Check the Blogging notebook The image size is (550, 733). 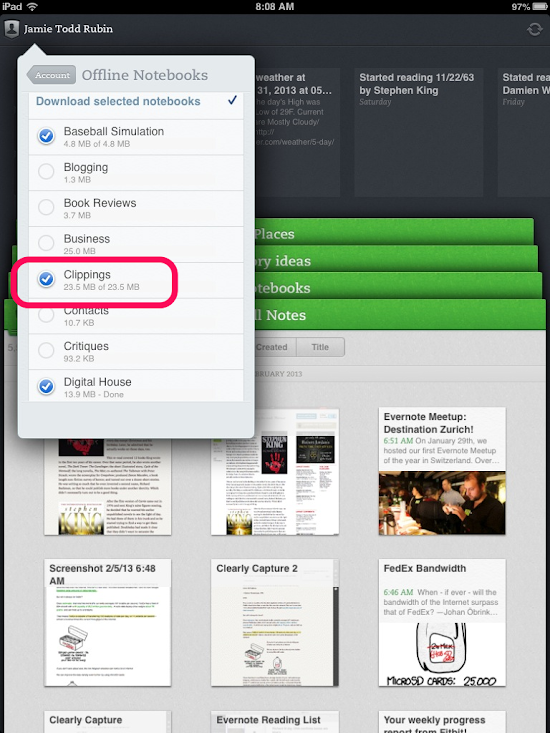46,172
